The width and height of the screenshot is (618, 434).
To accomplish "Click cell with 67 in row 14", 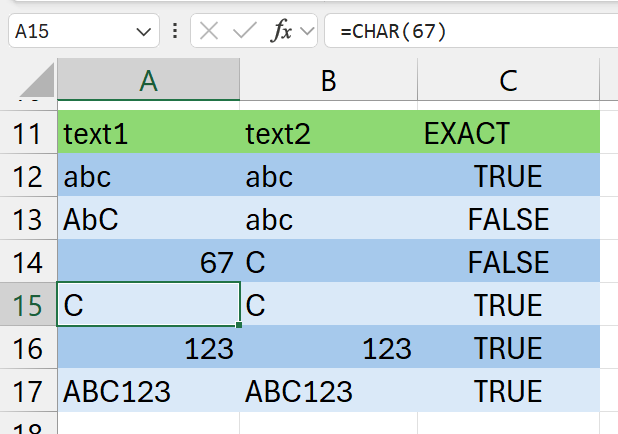I will (x=148, y=262).
